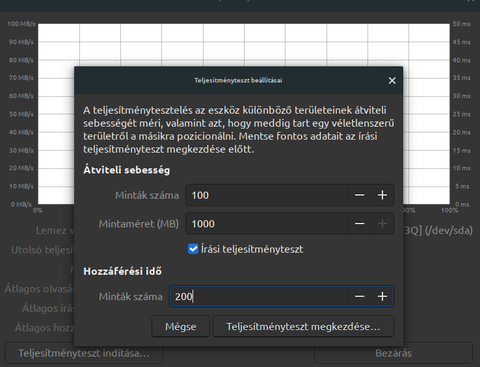Image resolution: width=480 pixels, height=367 pixels.
Task: Increase transfer rate Minták száma value
Action: pos(382,195)
